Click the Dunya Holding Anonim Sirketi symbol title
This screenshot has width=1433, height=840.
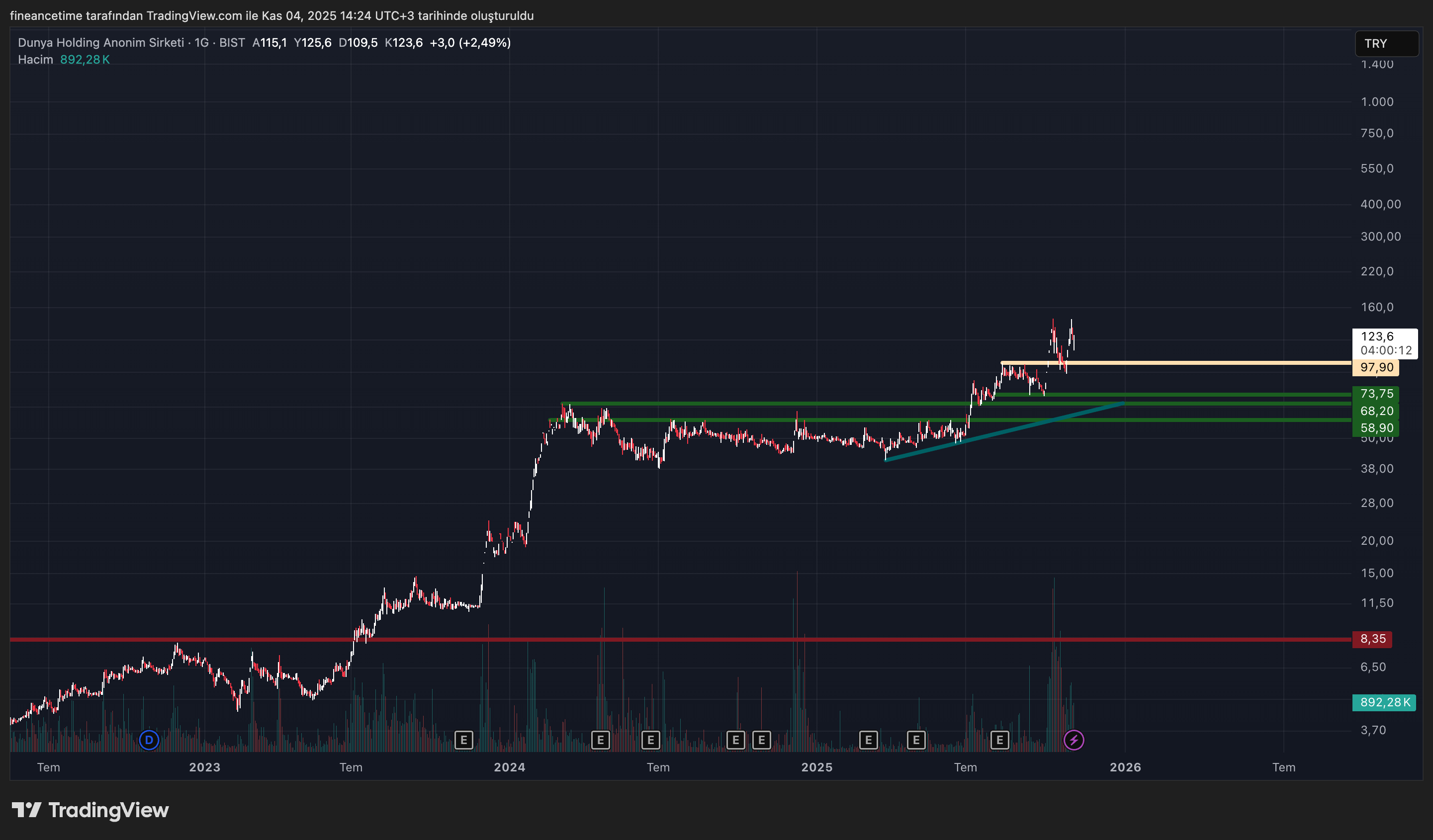point(100,43)
